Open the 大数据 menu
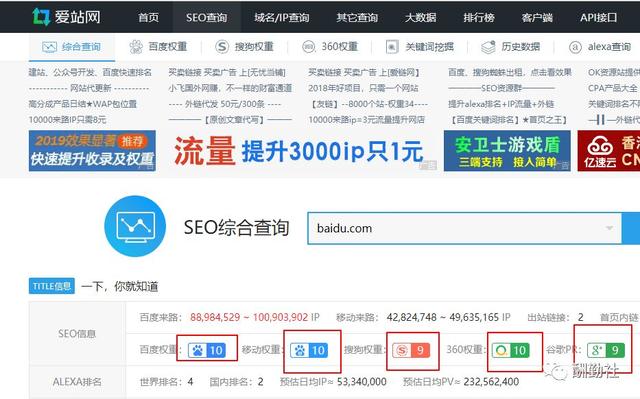Screen dimensions: 640x399 [x=421, y=18]
